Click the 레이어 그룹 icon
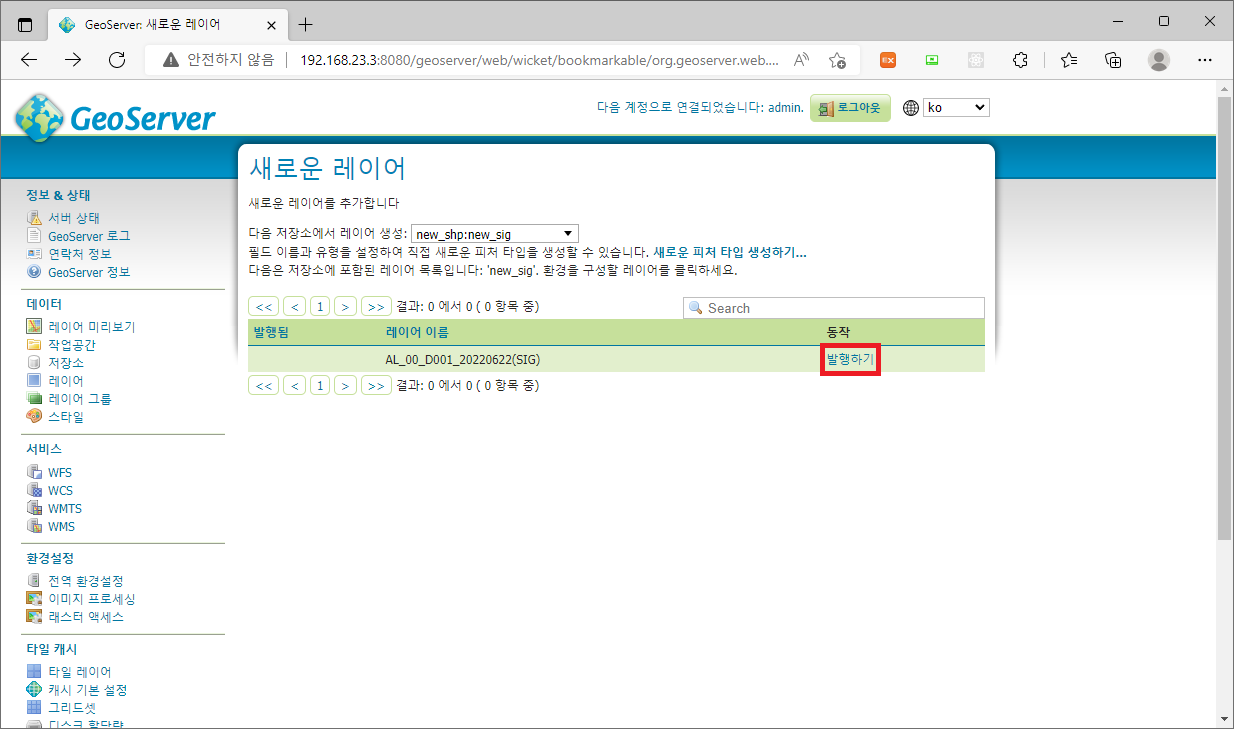The height and width of the screenshot is (729, 1234). (34, 398)
